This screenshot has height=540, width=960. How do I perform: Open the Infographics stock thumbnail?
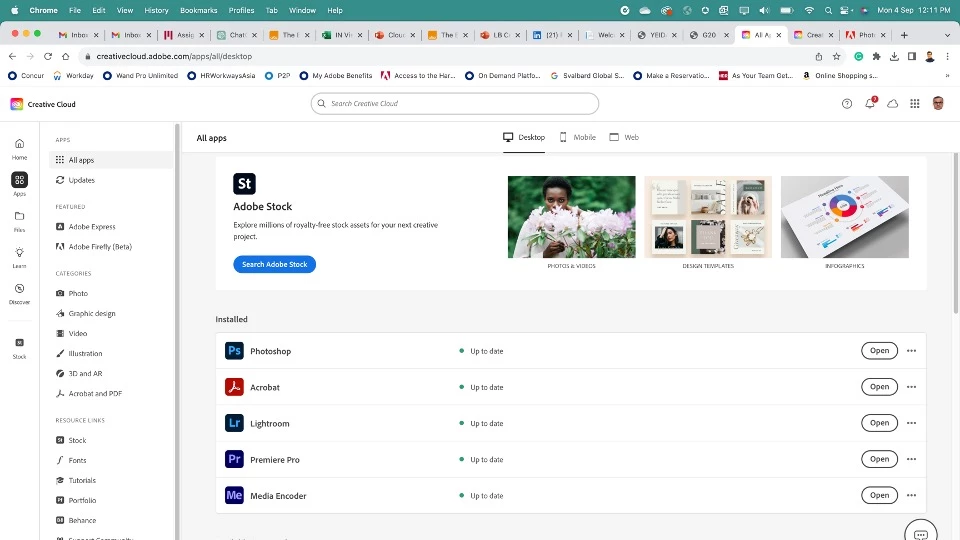[x=844, y=217]
